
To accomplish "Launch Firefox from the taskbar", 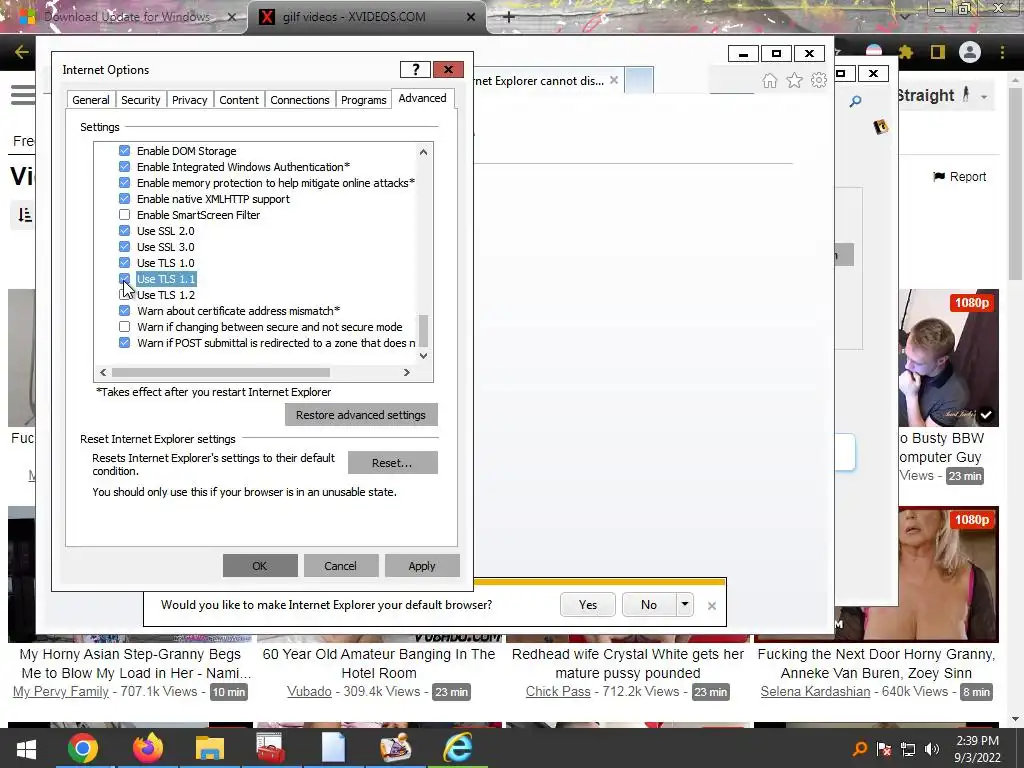I will point(148,748).
